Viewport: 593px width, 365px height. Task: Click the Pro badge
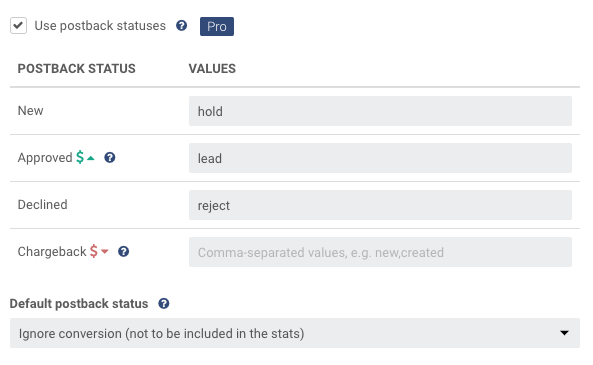217,26
